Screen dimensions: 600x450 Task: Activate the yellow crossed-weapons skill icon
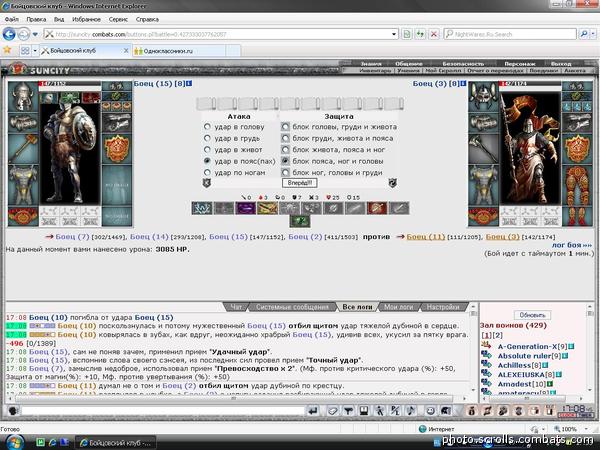[267, 208]
